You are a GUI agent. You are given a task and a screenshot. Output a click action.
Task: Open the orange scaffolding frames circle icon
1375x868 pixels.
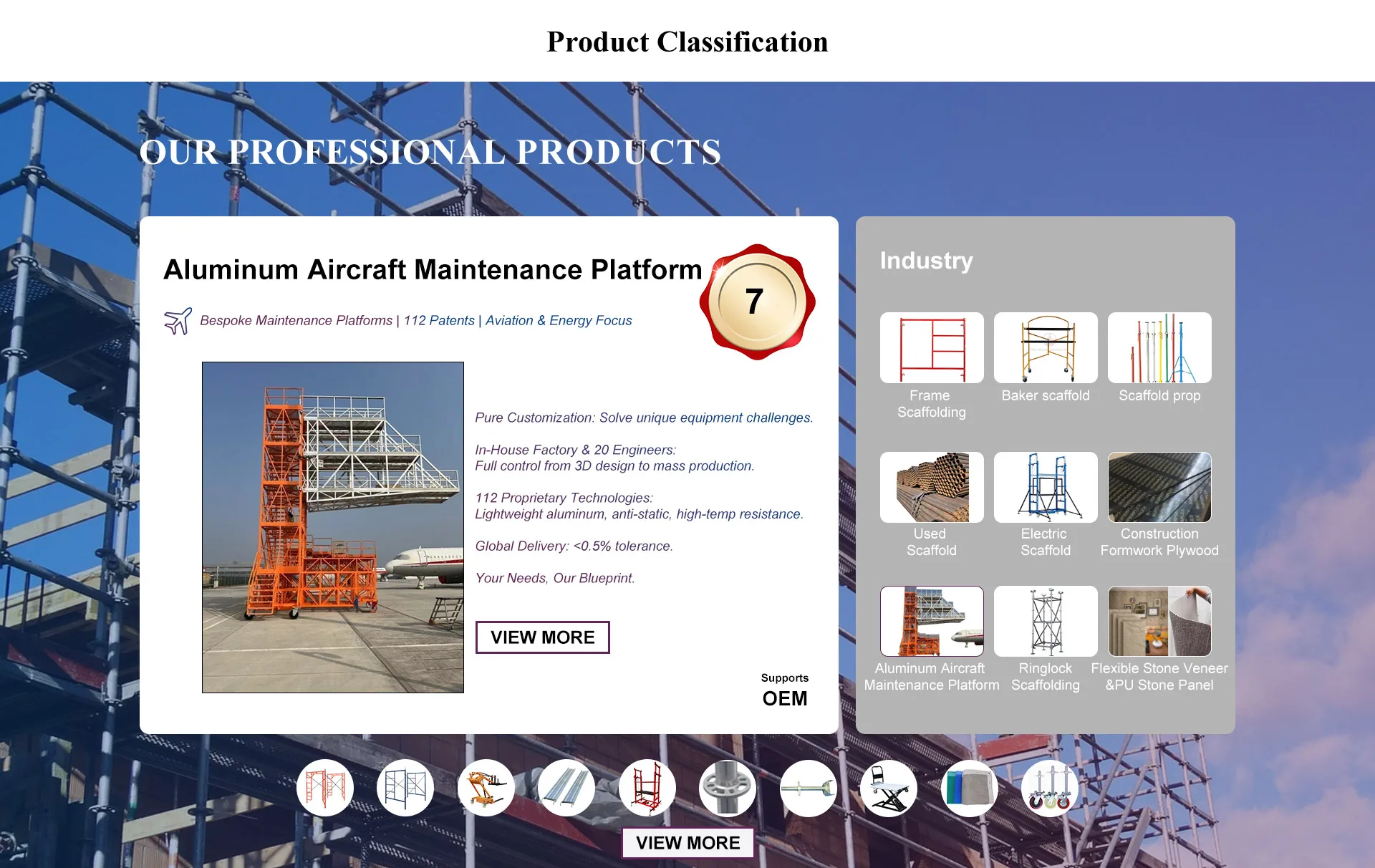(x=325, y=789)
